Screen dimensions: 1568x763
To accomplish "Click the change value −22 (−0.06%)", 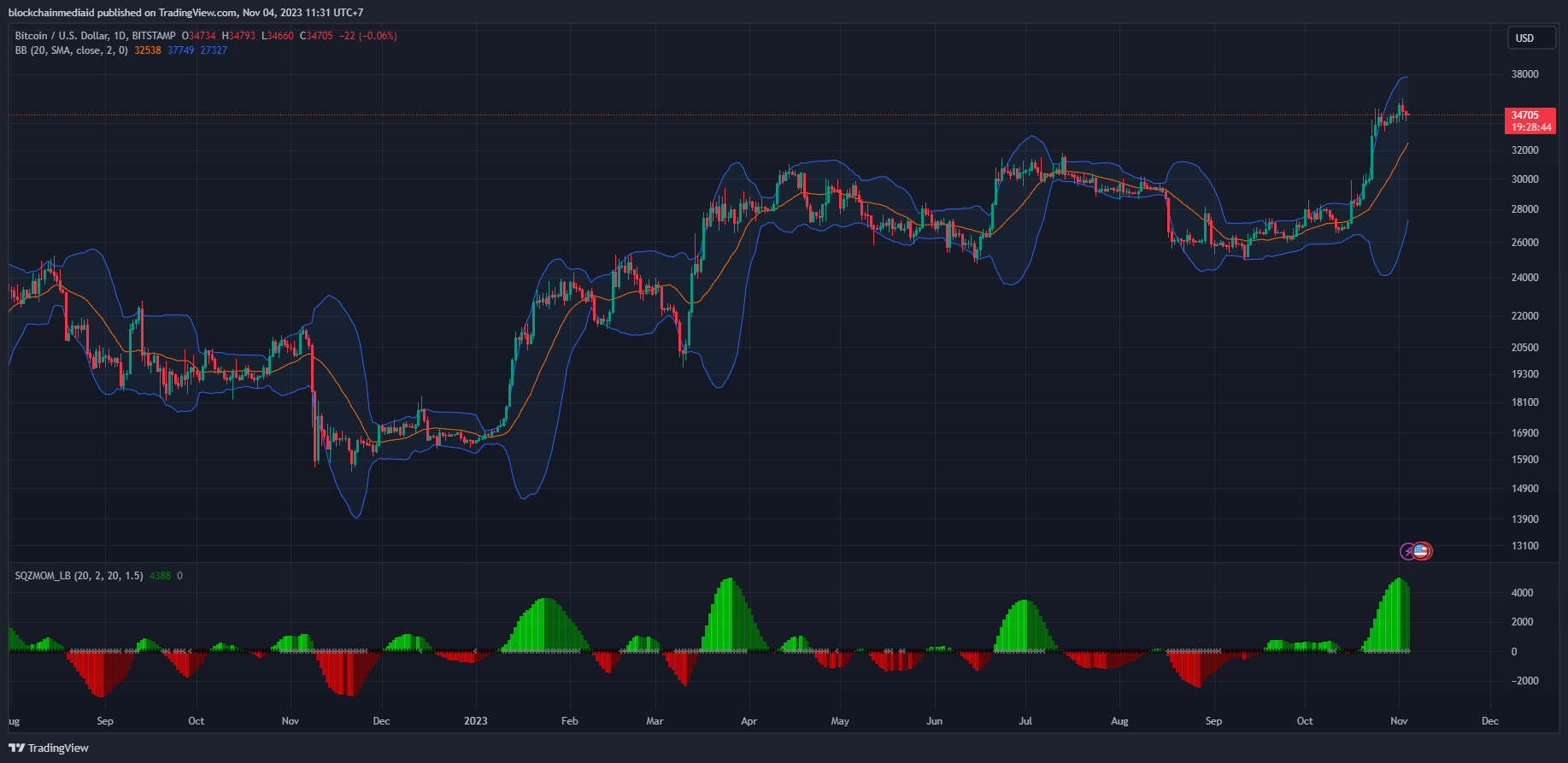I will tap(367, 36).
